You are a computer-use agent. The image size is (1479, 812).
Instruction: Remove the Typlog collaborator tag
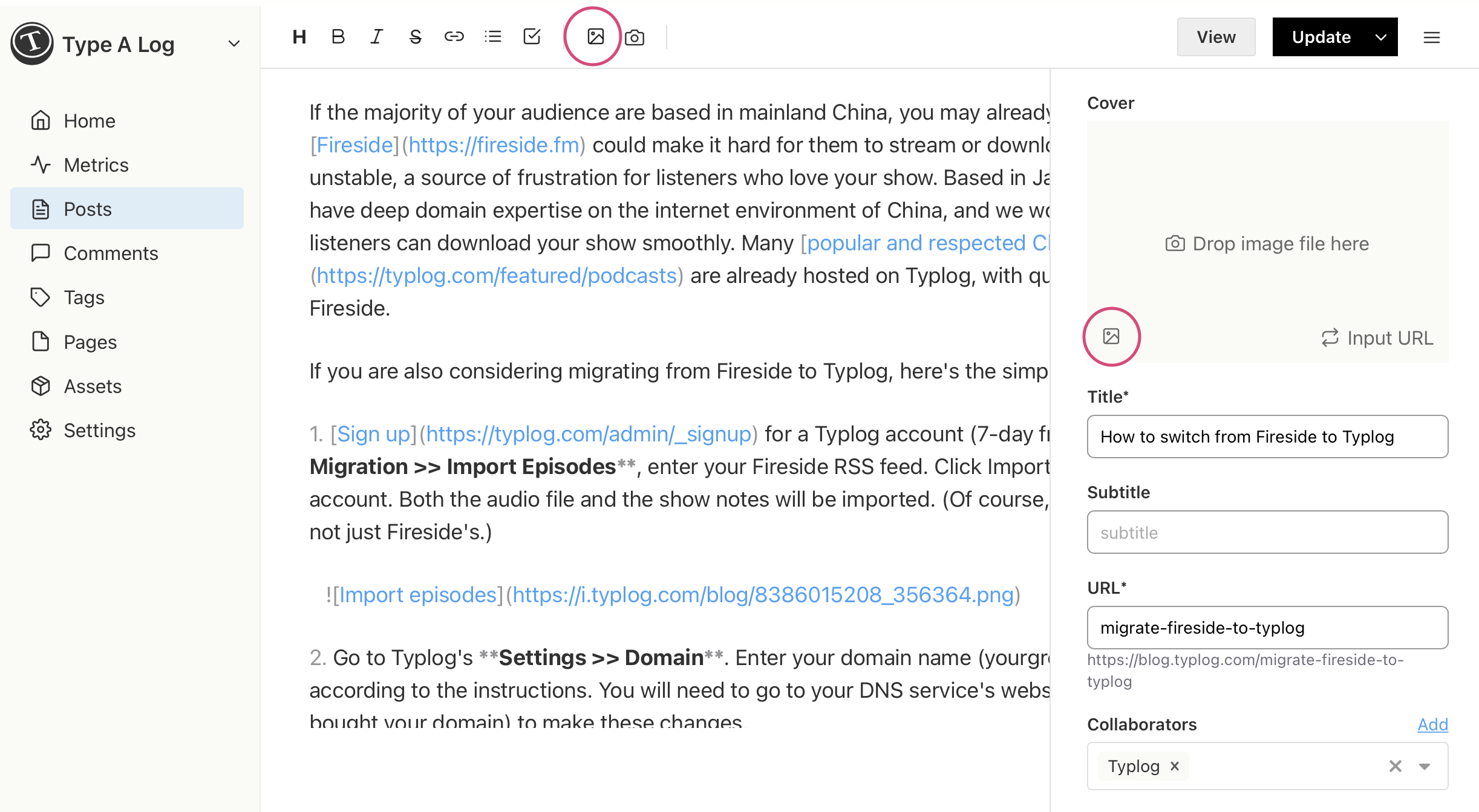click(1175, 766)
